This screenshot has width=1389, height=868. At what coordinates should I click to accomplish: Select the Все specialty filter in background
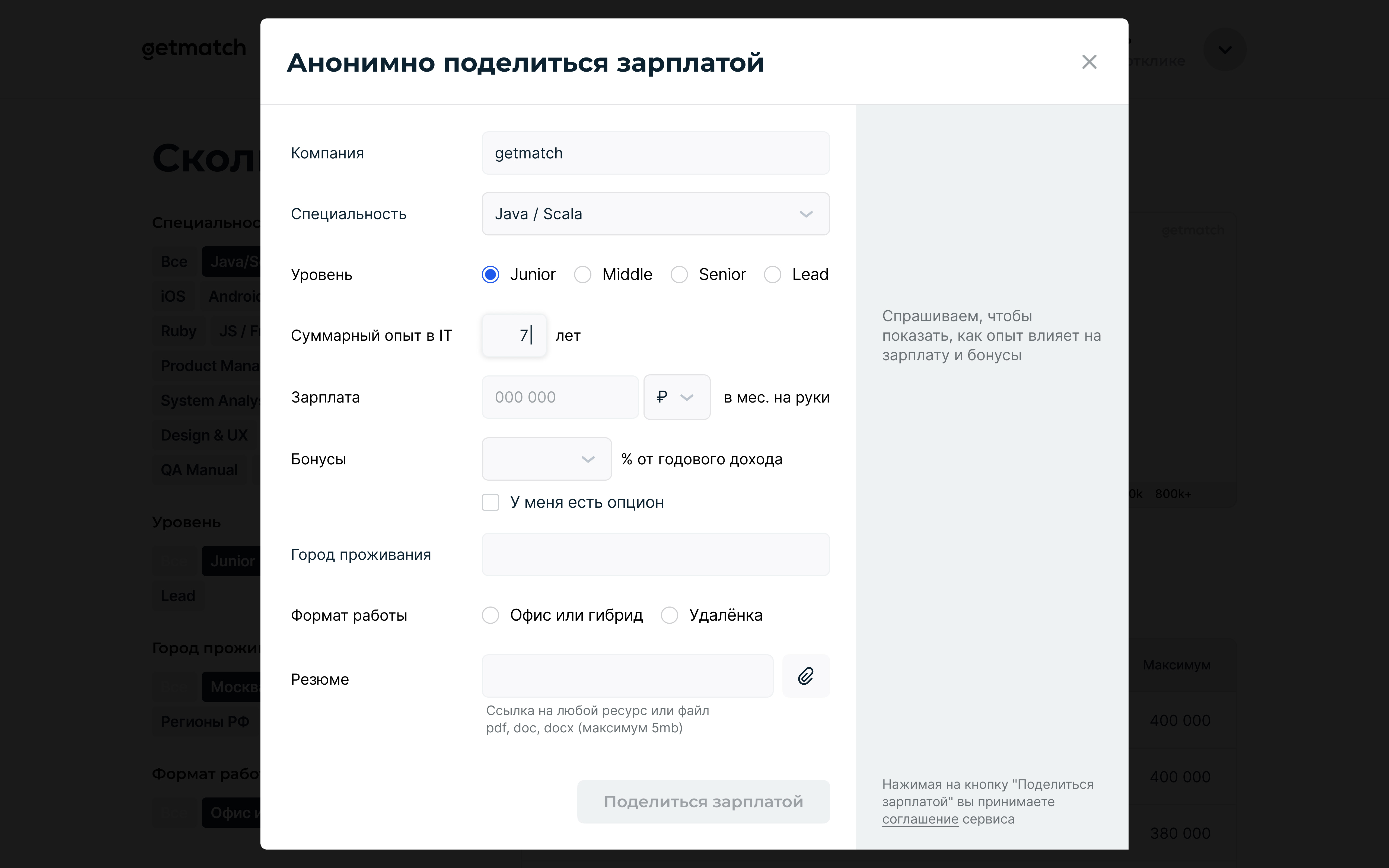click(x=174, y=262)
